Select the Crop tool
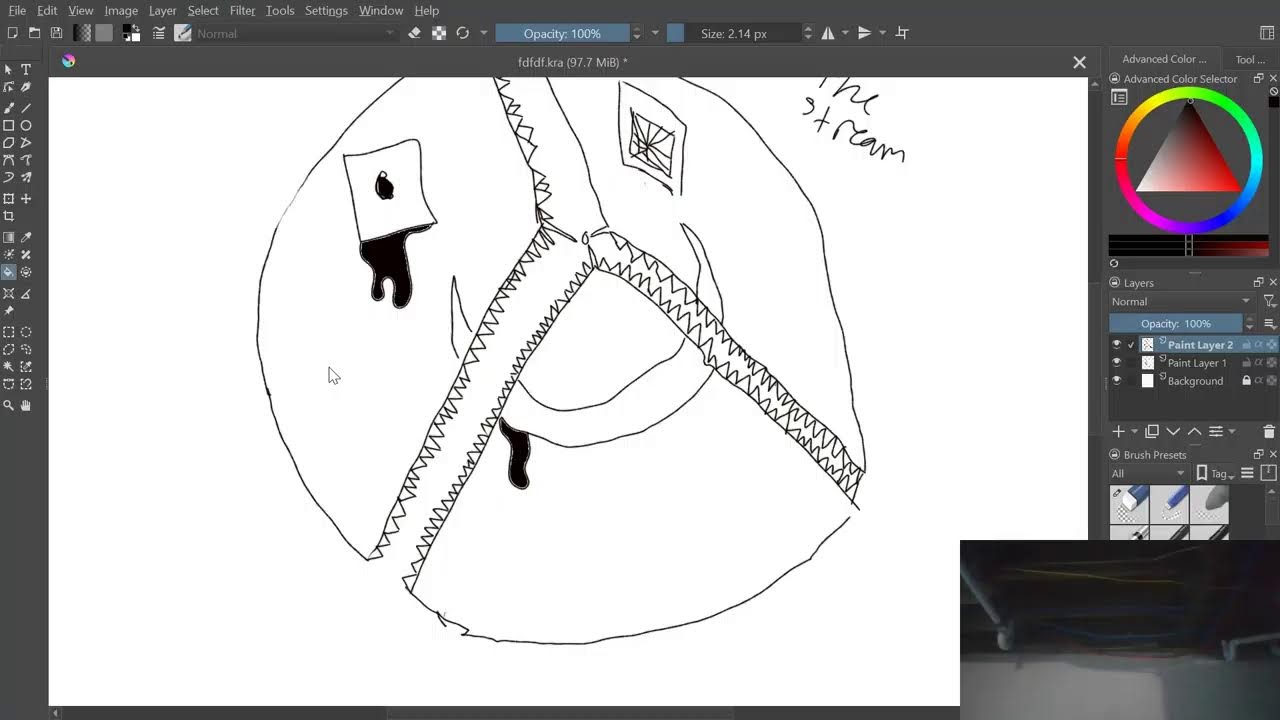The image size is (1280, 720). (x=9, y=216)
